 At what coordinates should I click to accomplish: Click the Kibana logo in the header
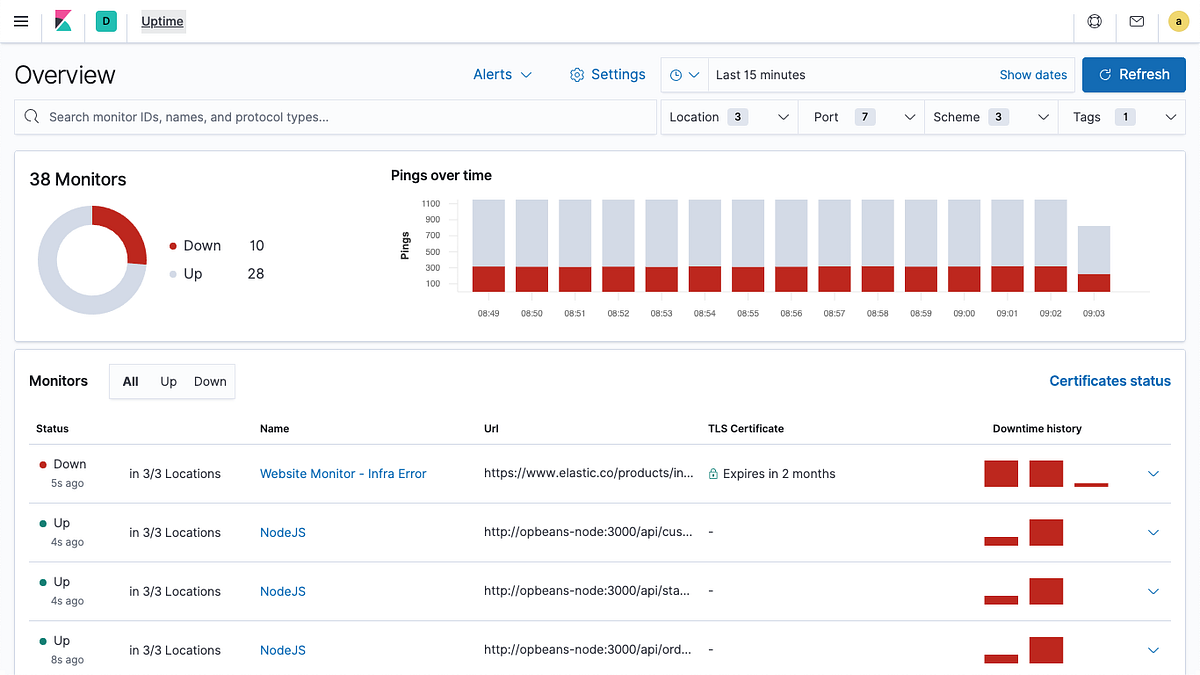coord(62,20)
